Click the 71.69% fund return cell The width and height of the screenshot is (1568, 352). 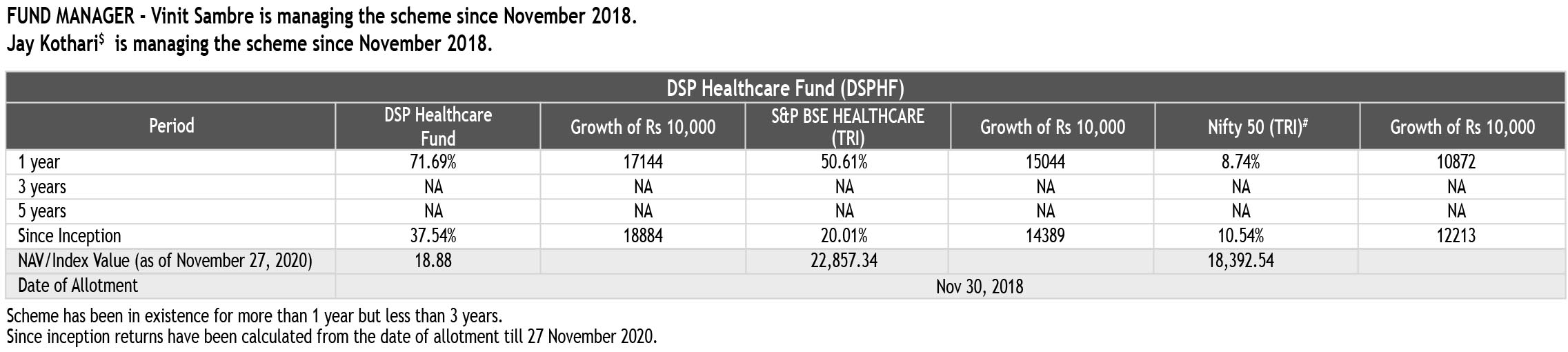[x=433, y=162]
